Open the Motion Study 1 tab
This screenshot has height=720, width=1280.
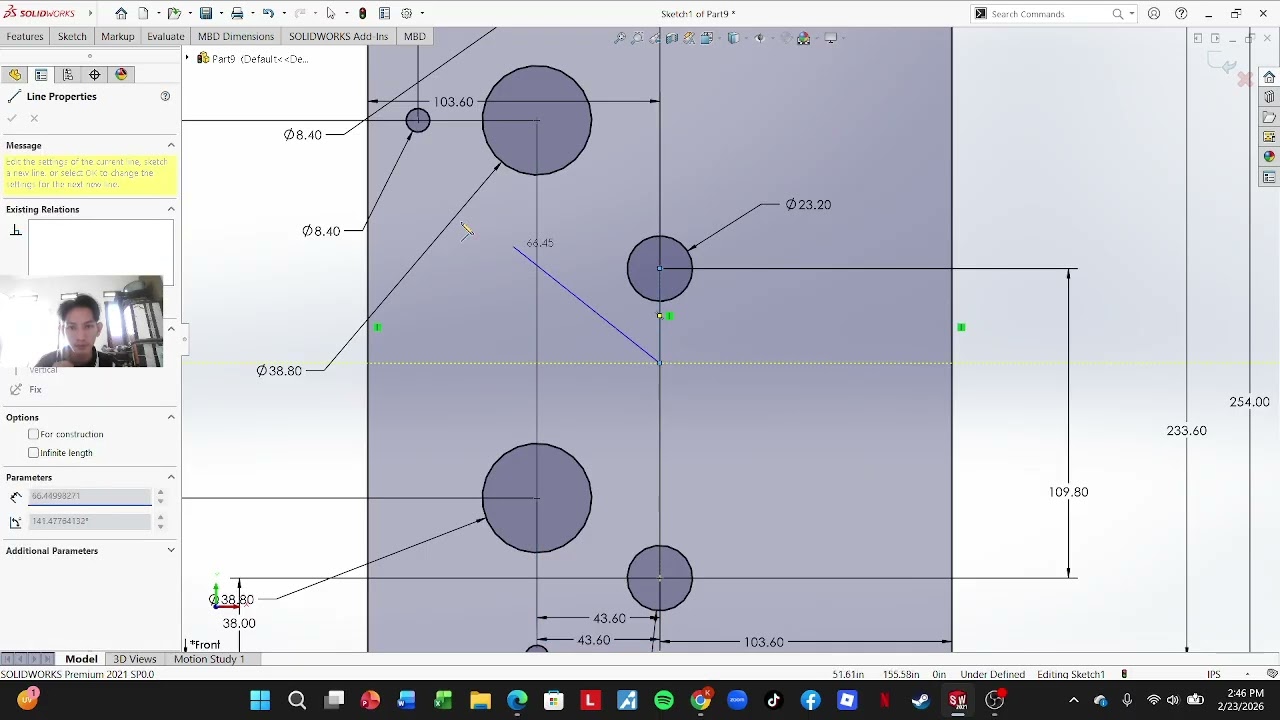click(209, 659)
